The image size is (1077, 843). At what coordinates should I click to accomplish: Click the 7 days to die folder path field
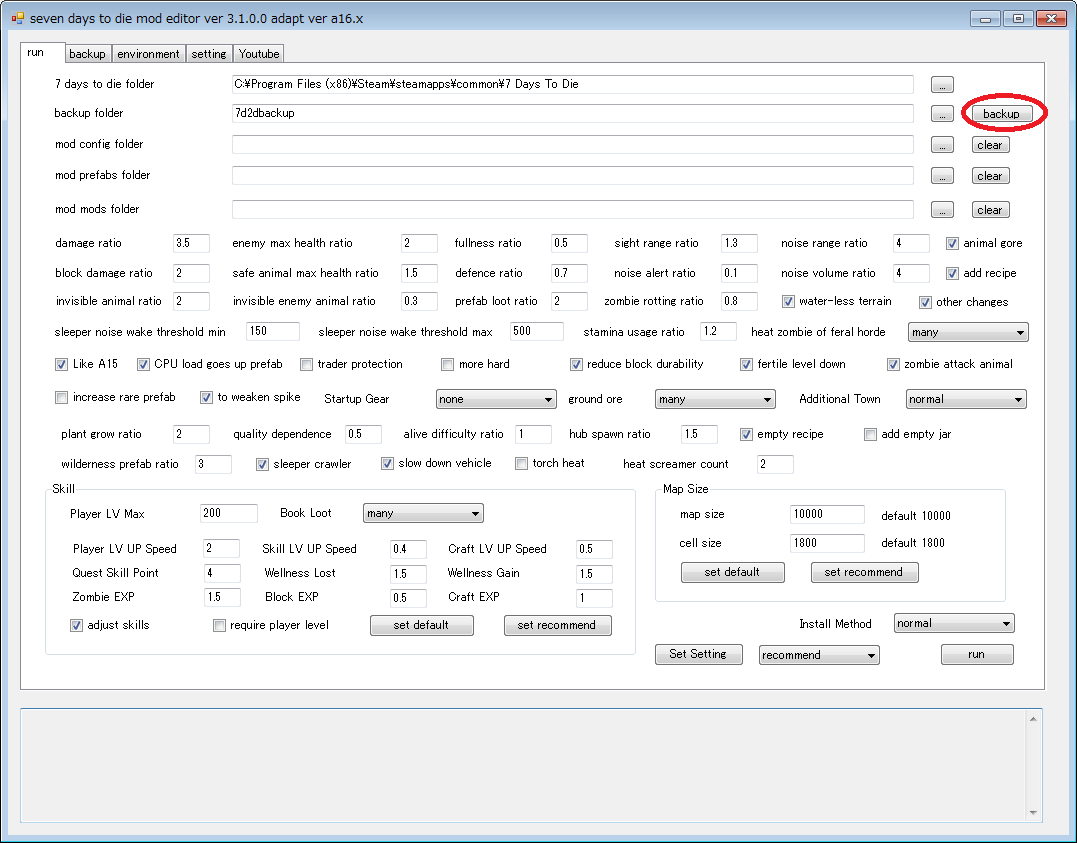(x=573, y=85)
